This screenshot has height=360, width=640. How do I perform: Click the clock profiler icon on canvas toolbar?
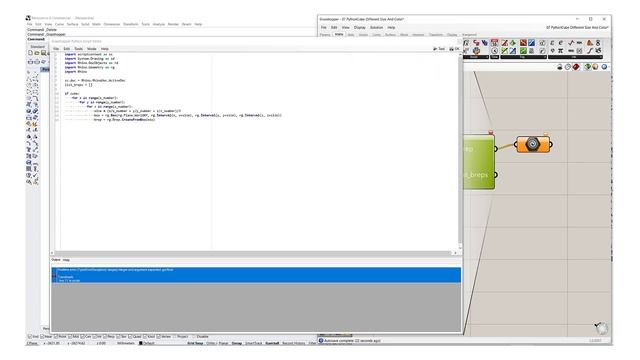(568, 67)
